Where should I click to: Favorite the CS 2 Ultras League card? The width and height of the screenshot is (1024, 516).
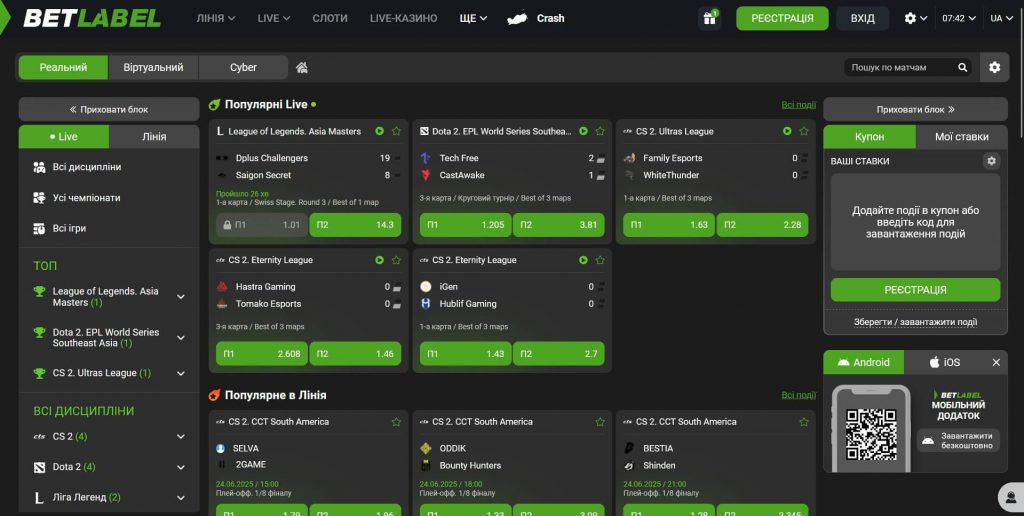coord(804,131)
